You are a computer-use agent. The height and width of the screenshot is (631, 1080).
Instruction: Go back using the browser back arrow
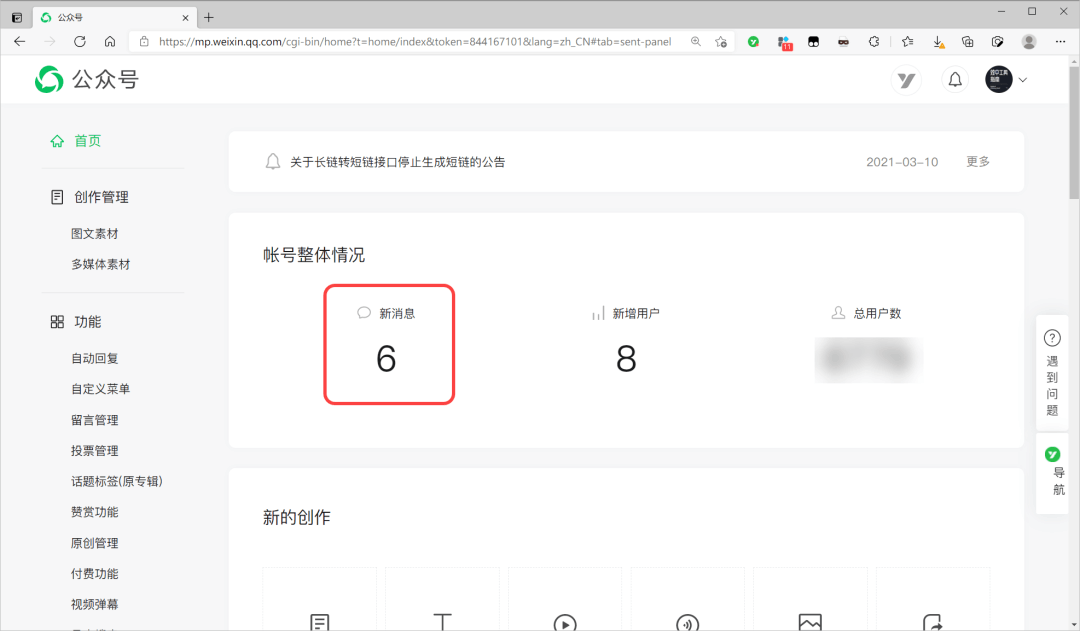click(19, 41)
